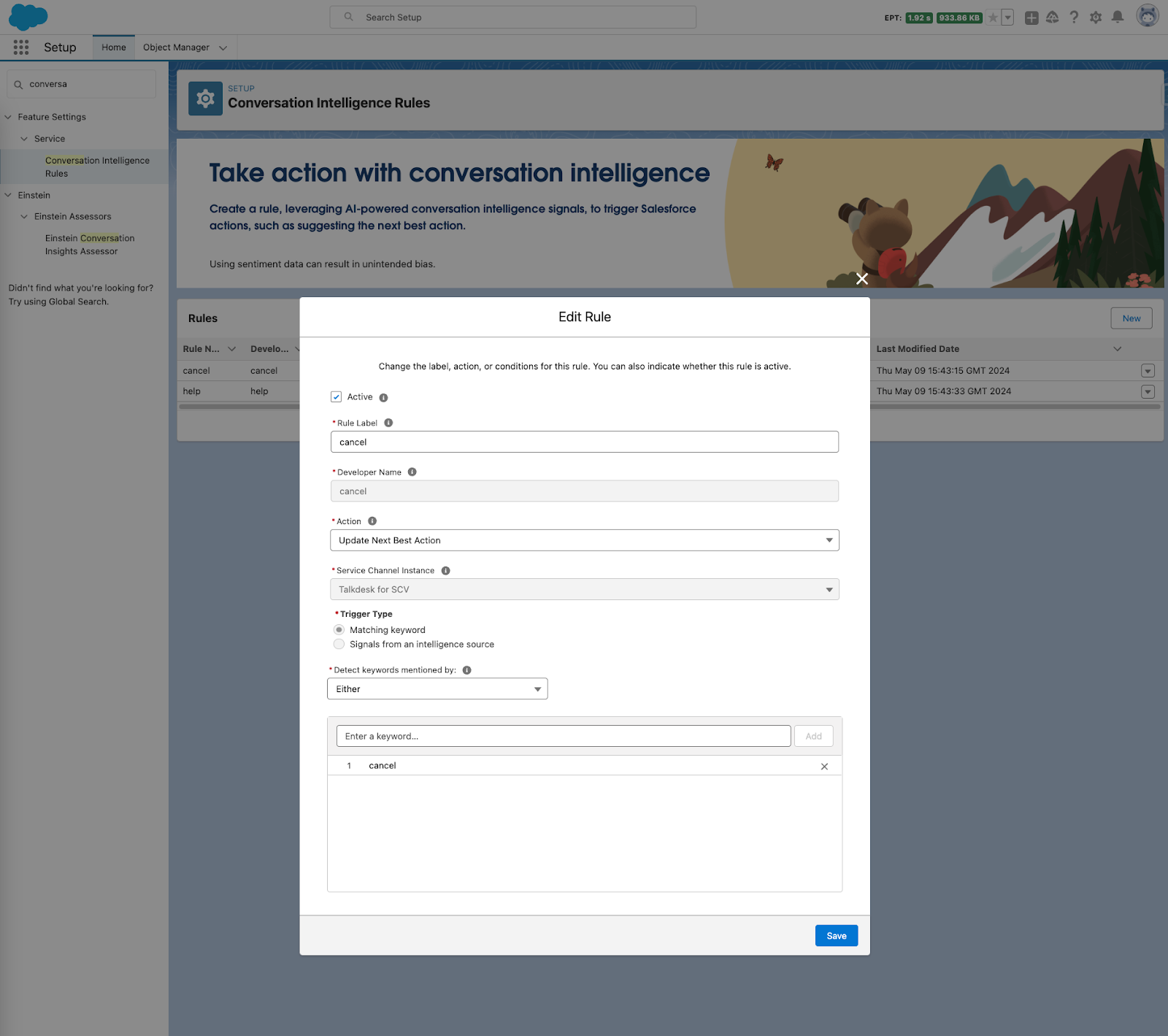
Task: Click the info icon next to Action
Action: 372,521
